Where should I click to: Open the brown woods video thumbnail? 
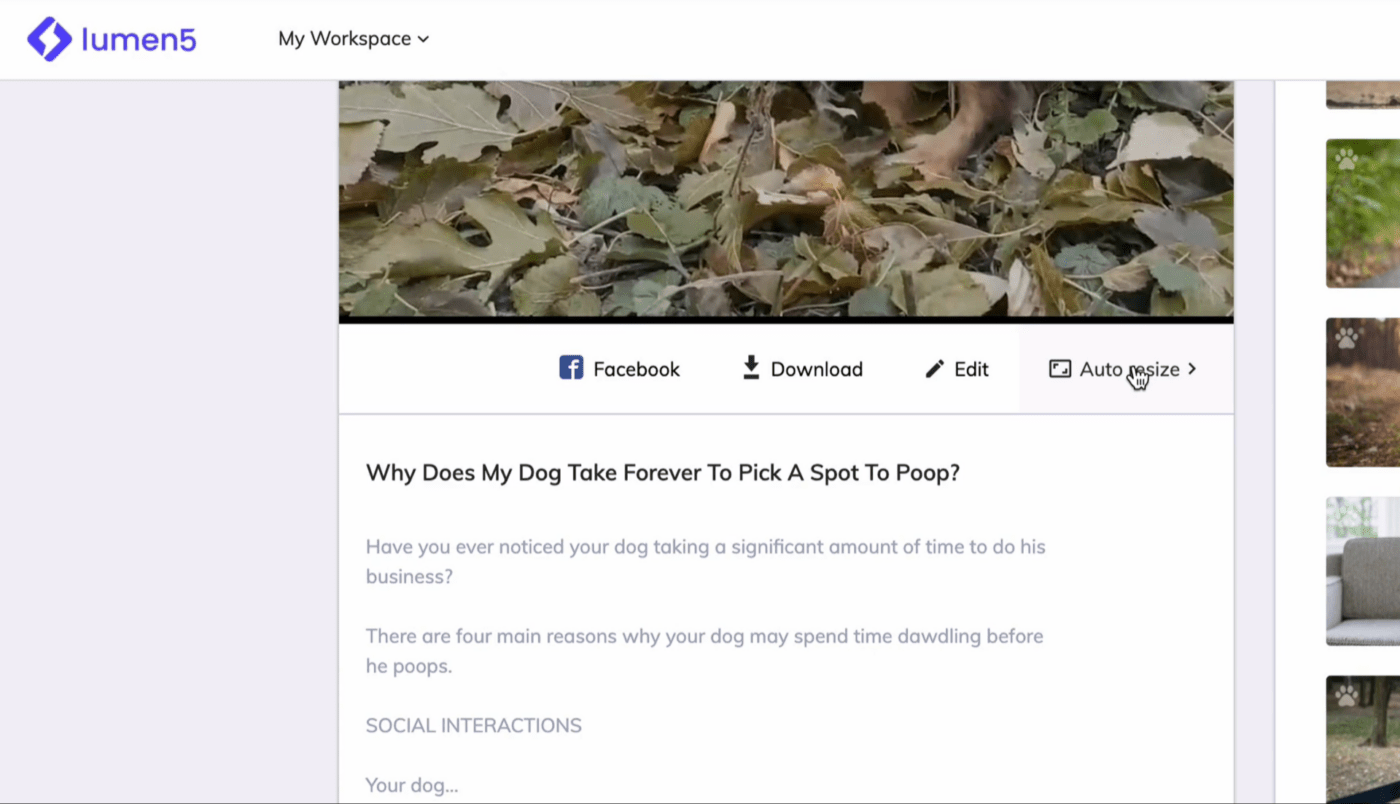1363,392
